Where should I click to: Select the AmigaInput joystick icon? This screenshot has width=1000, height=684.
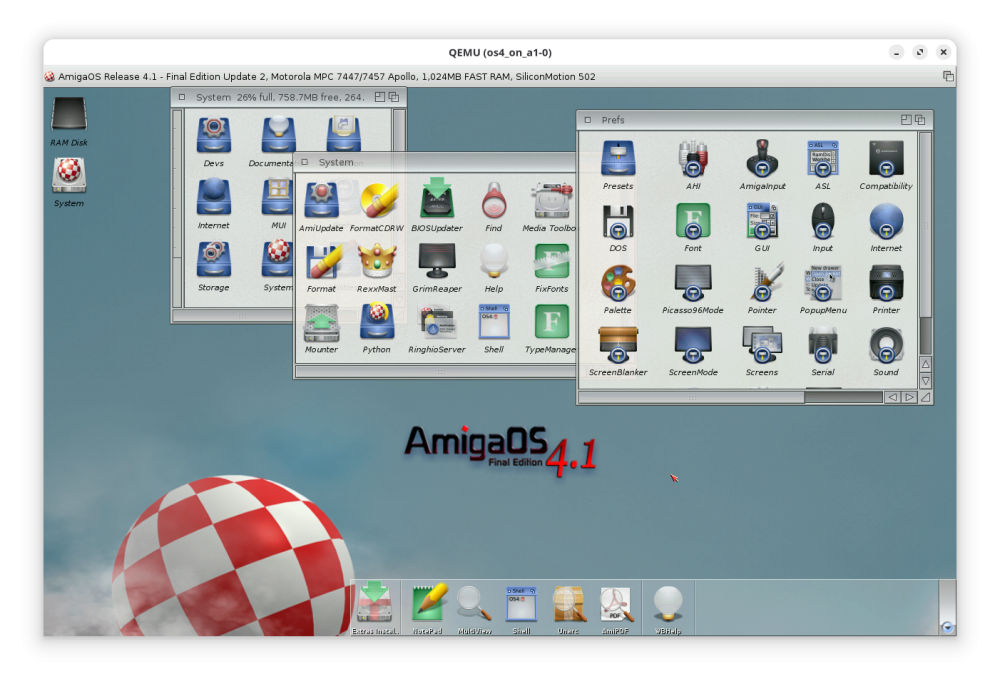(762, 160)
